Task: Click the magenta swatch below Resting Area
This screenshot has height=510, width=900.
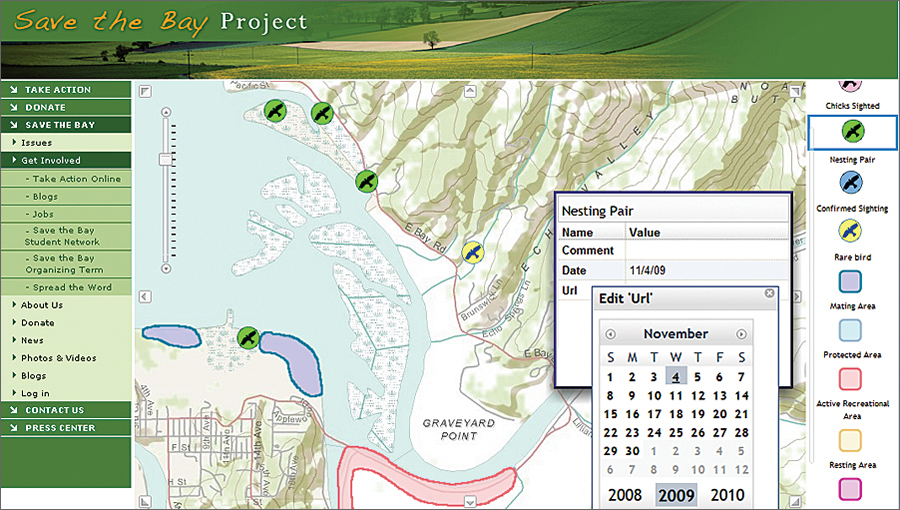Action: click(850, 489)
